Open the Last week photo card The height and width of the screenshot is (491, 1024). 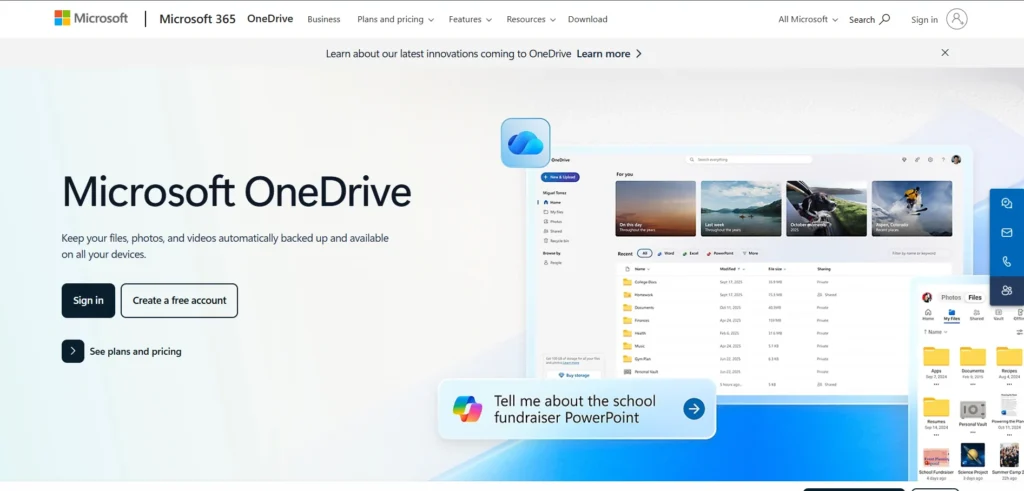tap(741, 208)
